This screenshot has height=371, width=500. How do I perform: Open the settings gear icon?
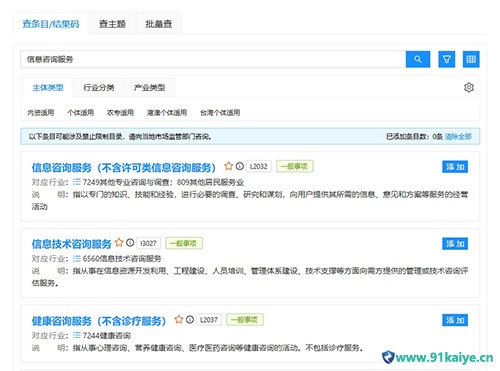[x=469, y=87]
